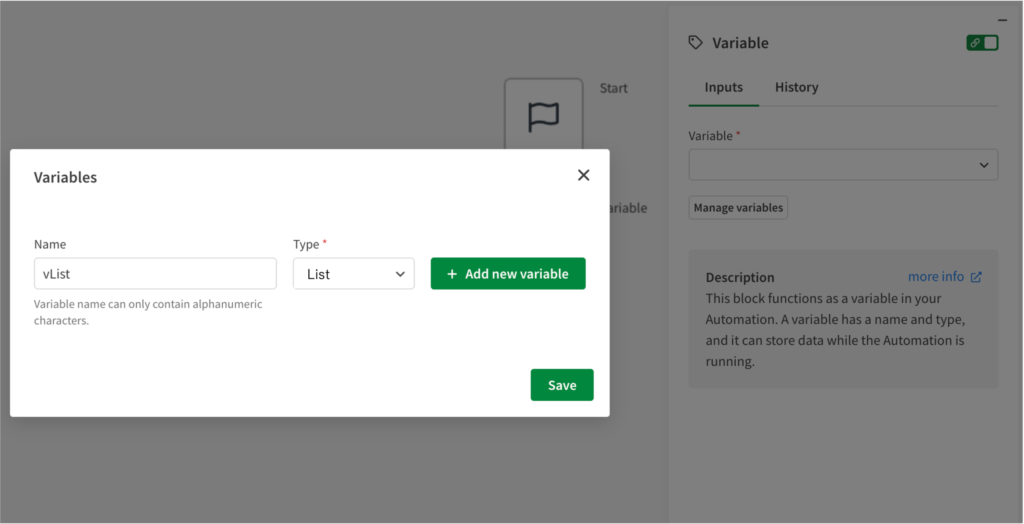Click the Start label next to flag block

(613, 88)
